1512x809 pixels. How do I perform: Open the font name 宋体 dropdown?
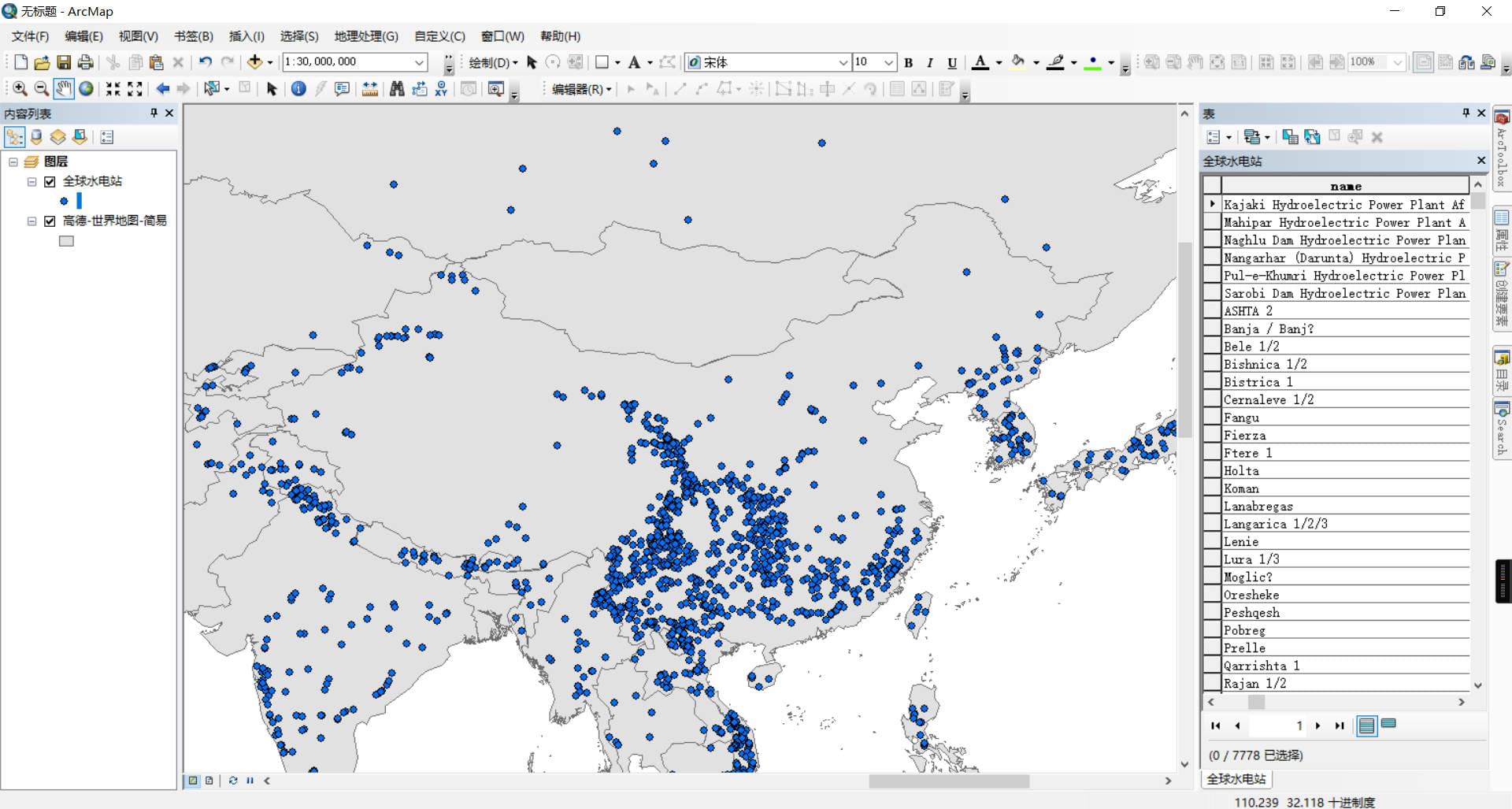tap(843, 62)
